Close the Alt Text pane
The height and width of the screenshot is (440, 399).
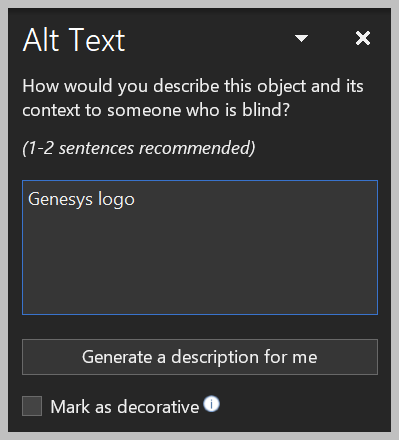point(363,38)
